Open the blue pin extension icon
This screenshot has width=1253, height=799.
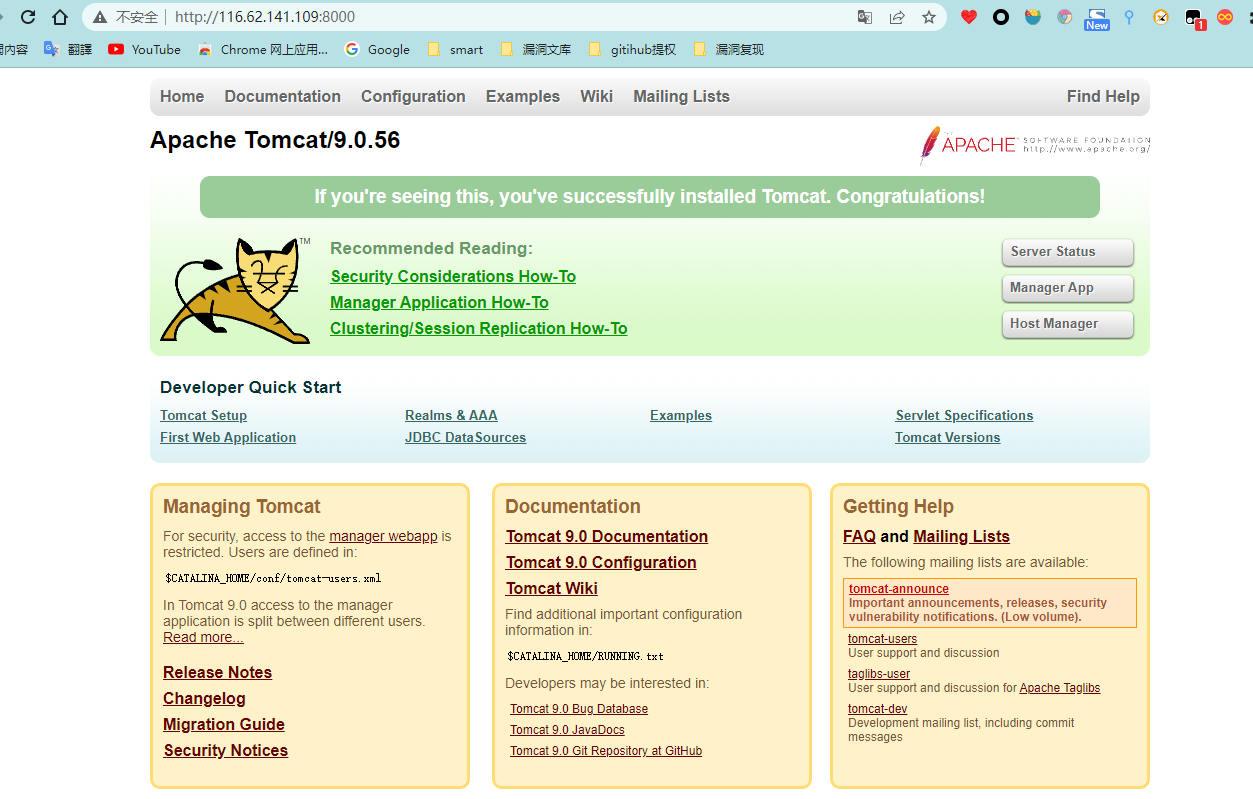pyautogui.click(x=1129, y=17)
